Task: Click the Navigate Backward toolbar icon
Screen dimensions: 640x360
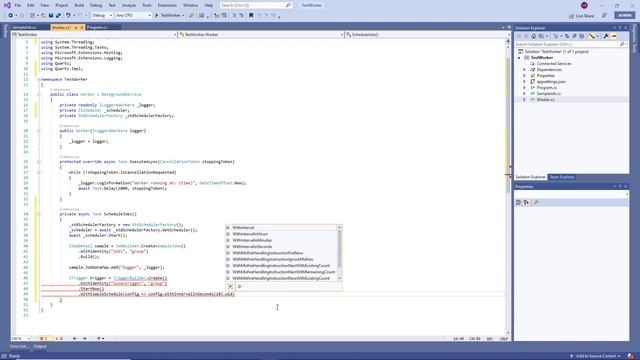Action: click(11, 15)
